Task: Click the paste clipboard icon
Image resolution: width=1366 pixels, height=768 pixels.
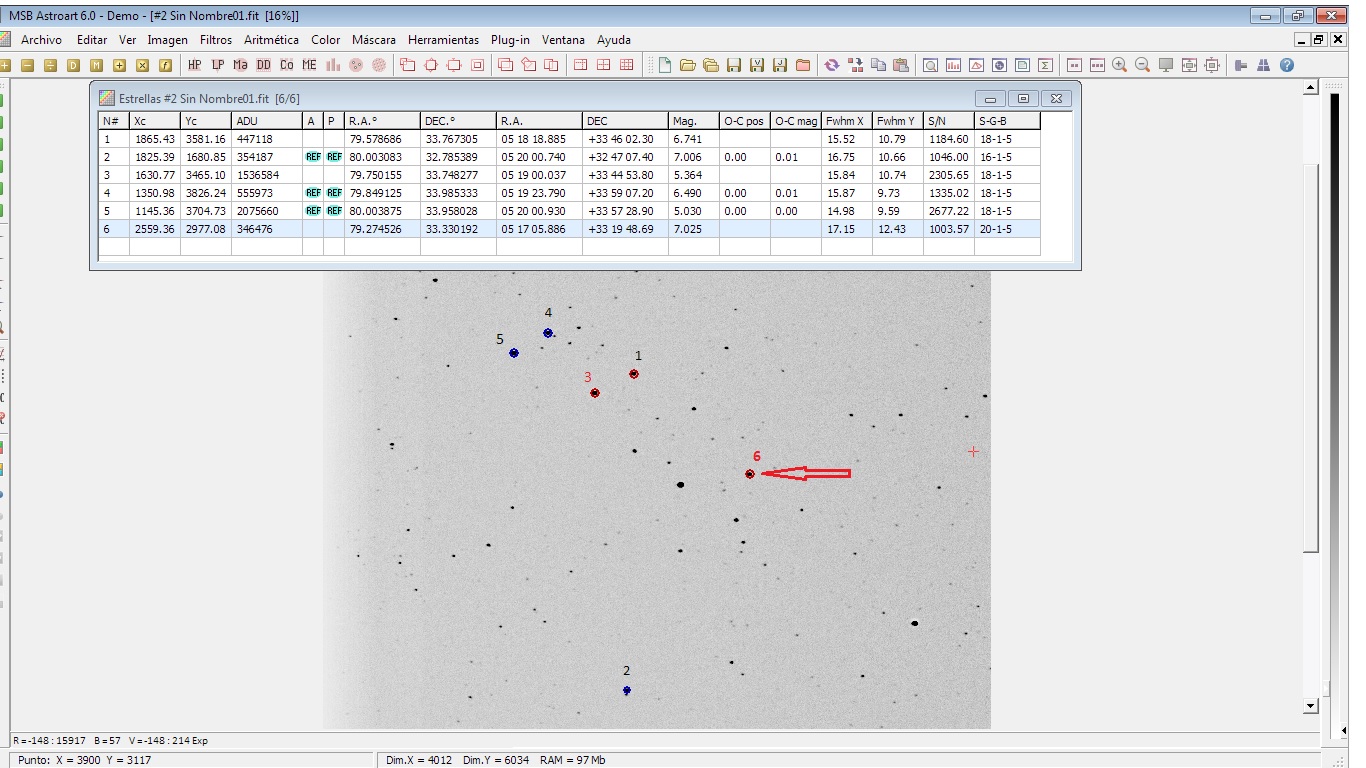Action: (x=901, y=65)
